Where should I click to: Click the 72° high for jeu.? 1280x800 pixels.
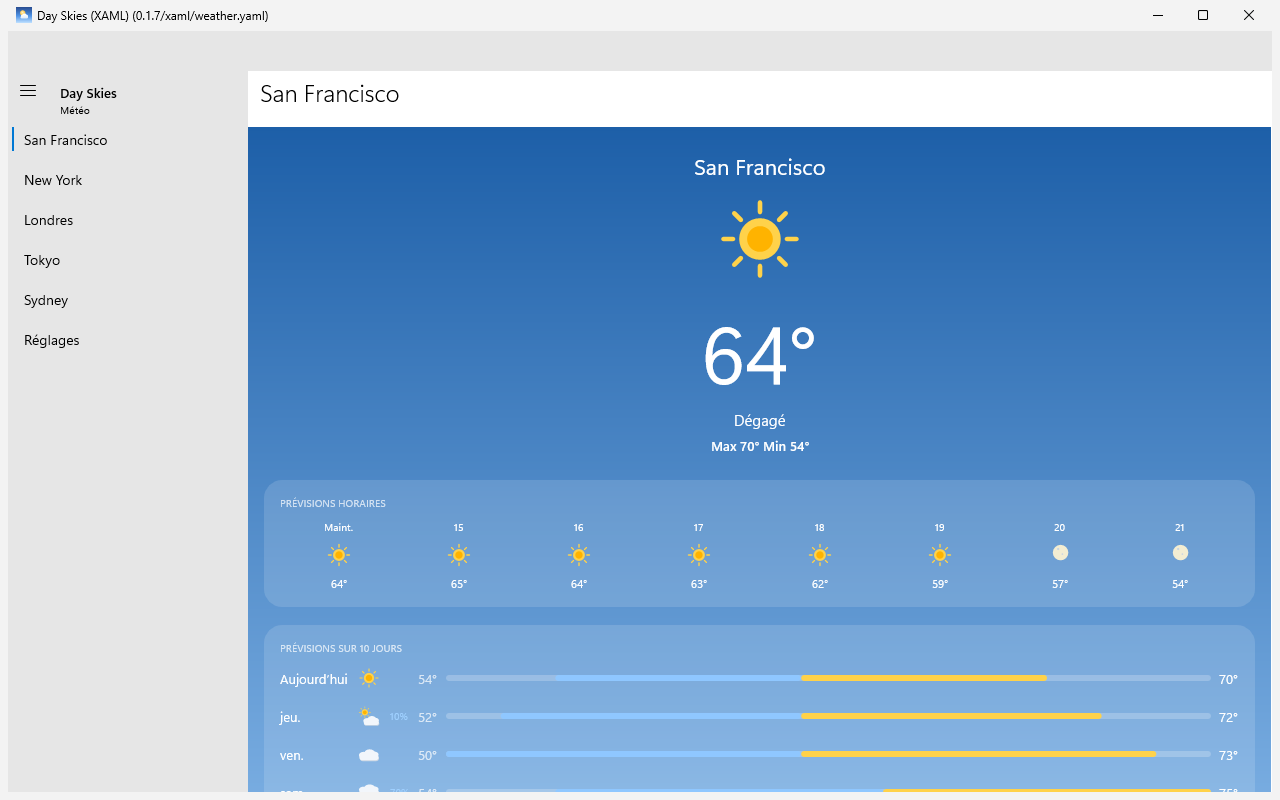point(1228,717)
